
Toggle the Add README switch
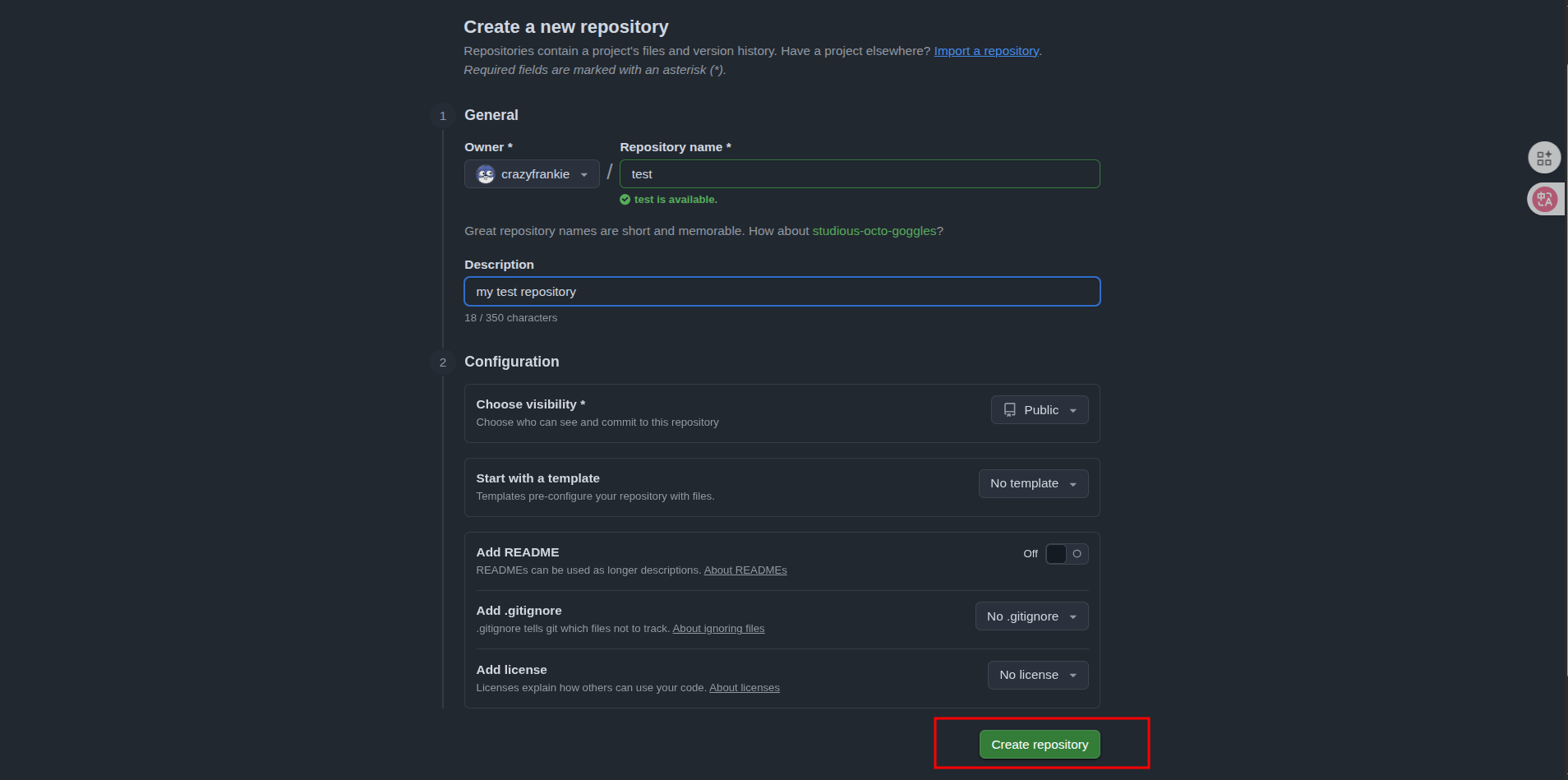click(x=1067, y=554)
